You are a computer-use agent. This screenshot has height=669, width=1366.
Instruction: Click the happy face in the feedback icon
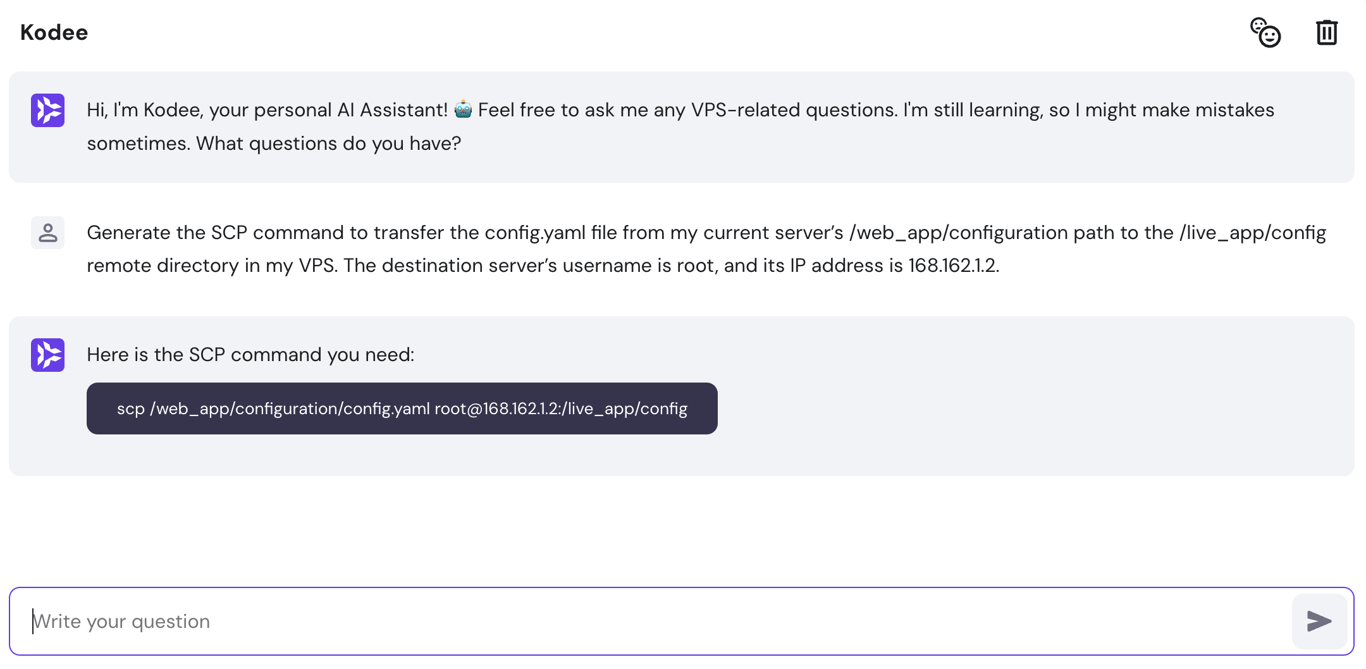[1270, 37]
